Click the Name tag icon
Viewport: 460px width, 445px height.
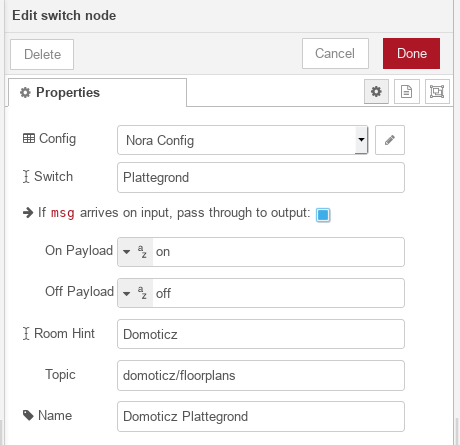[28, 415]
